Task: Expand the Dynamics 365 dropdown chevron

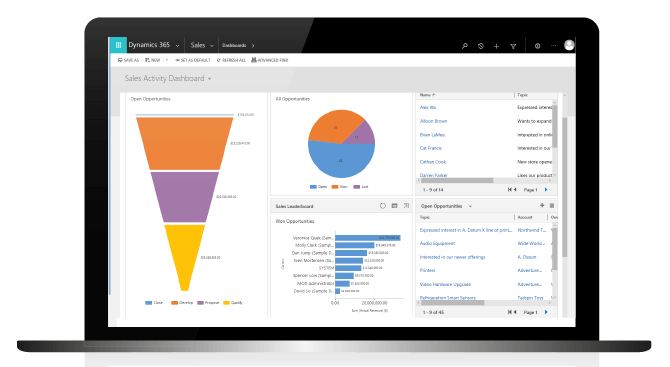Action: [177, 46]
